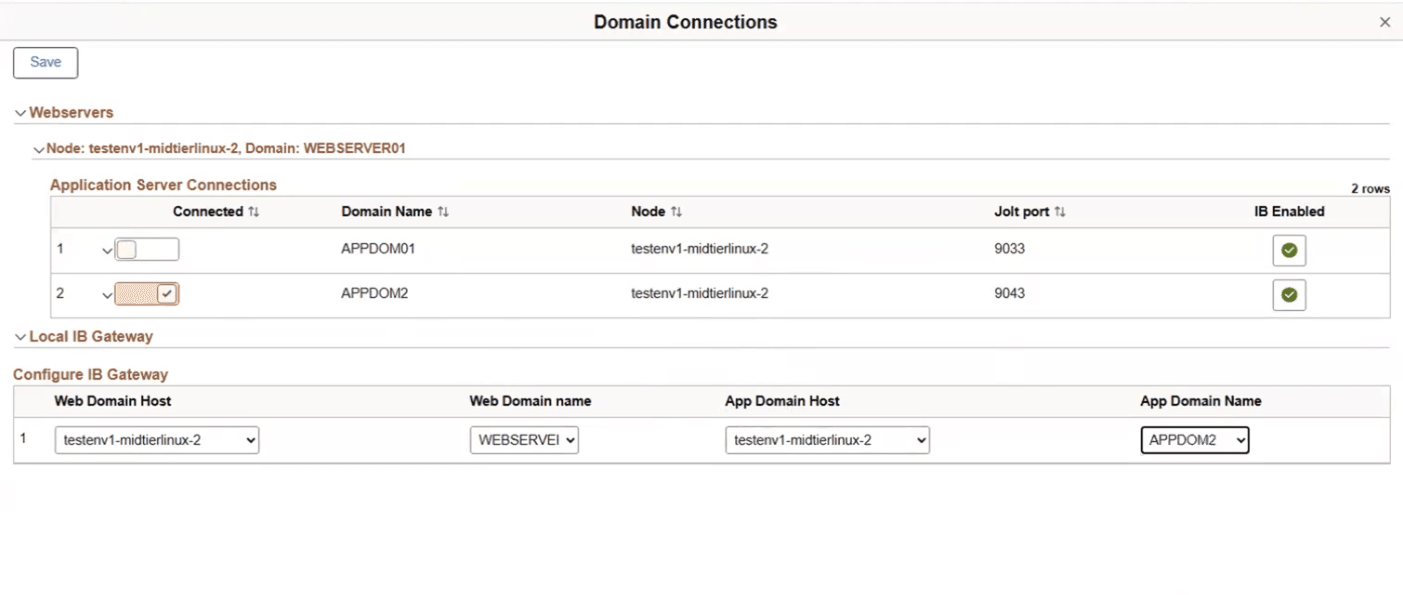
Task: Close the Domain Connections dialog
Action: point(1384,21)
